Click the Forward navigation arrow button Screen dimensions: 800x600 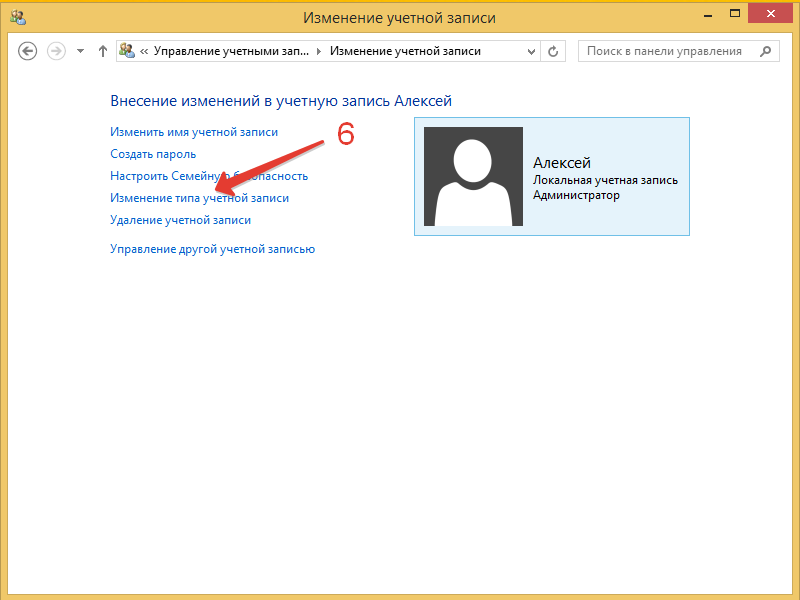pyautogui.click(x=57, y=51)
